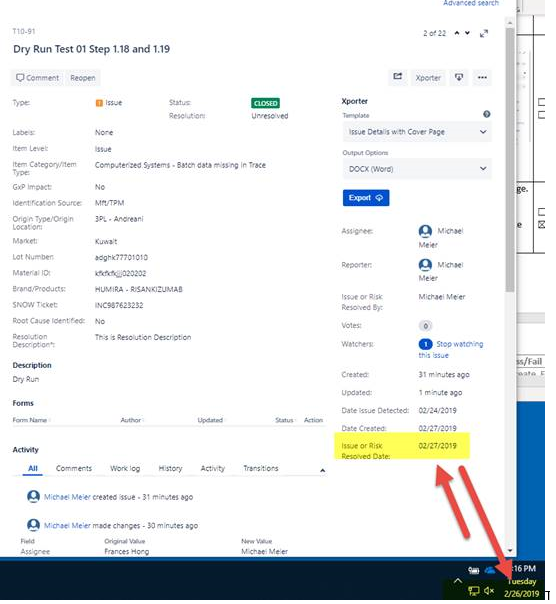Select the All activity tab
This screenshot has width=556, height=604.
33,468
